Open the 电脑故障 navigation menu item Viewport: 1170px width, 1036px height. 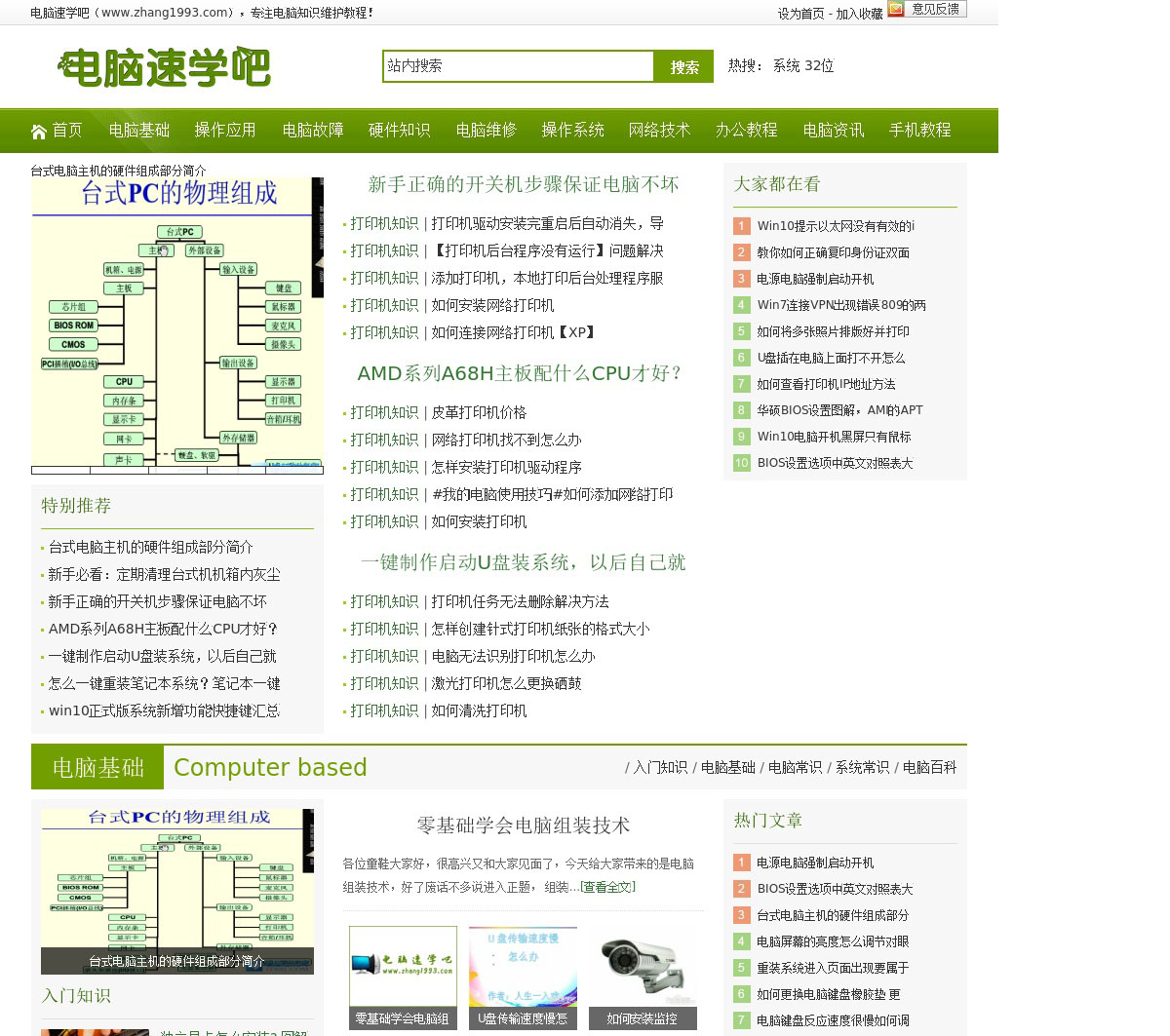pyautogui.click(x=313, y=131)
